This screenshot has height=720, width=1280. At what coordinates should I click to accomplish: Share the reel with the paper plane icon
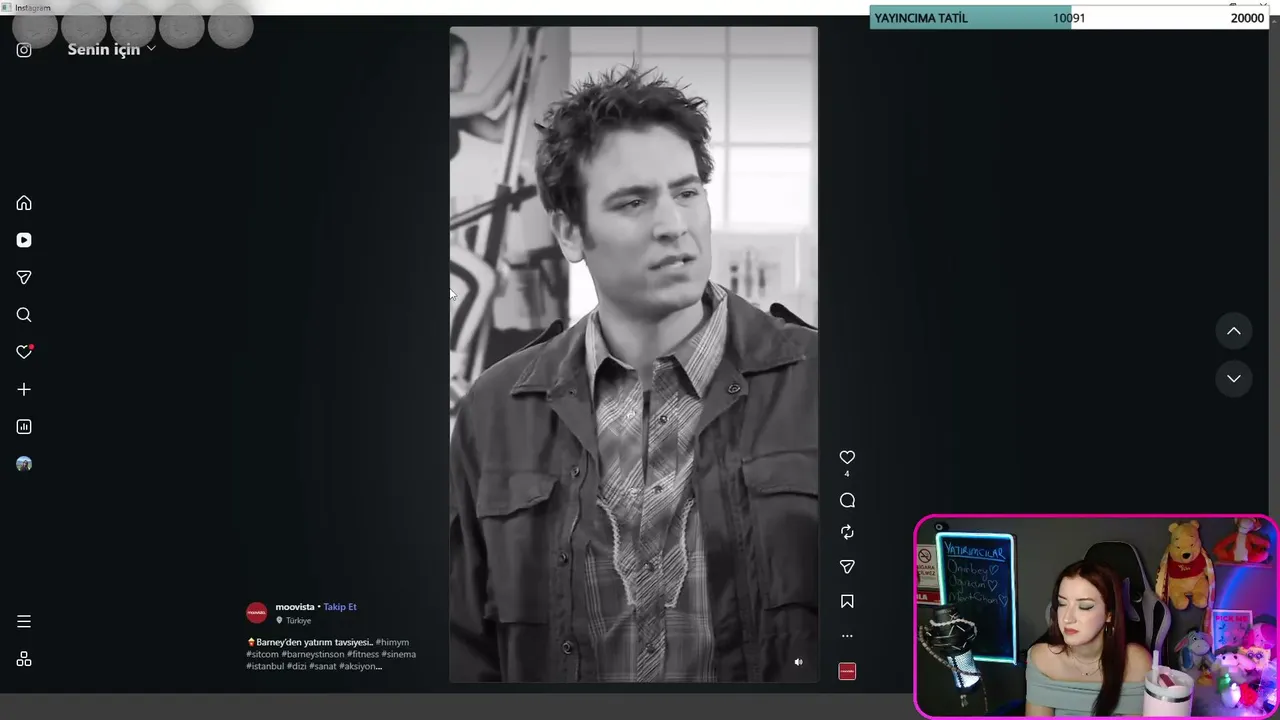847,567
